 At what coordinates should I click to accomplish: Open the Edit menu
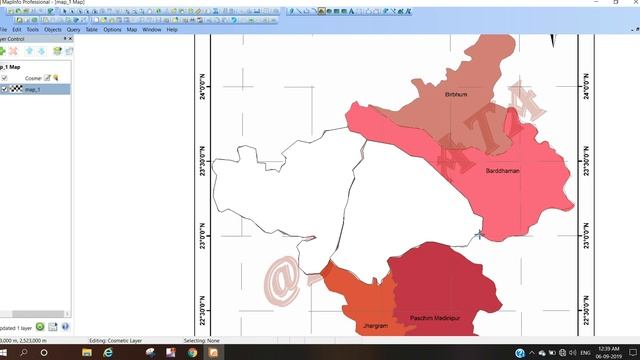coord(17,30)
